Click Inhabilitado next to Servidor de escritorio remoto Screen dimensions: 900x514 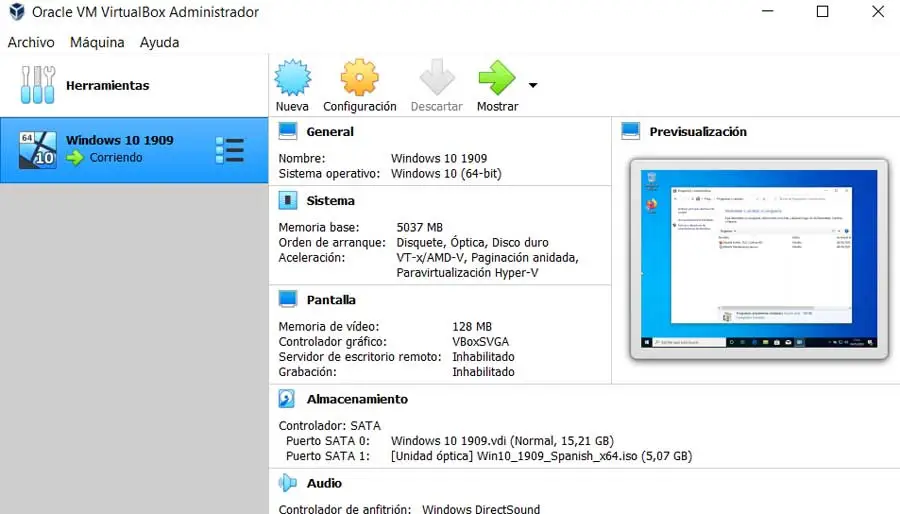click(x=483, y=357)
